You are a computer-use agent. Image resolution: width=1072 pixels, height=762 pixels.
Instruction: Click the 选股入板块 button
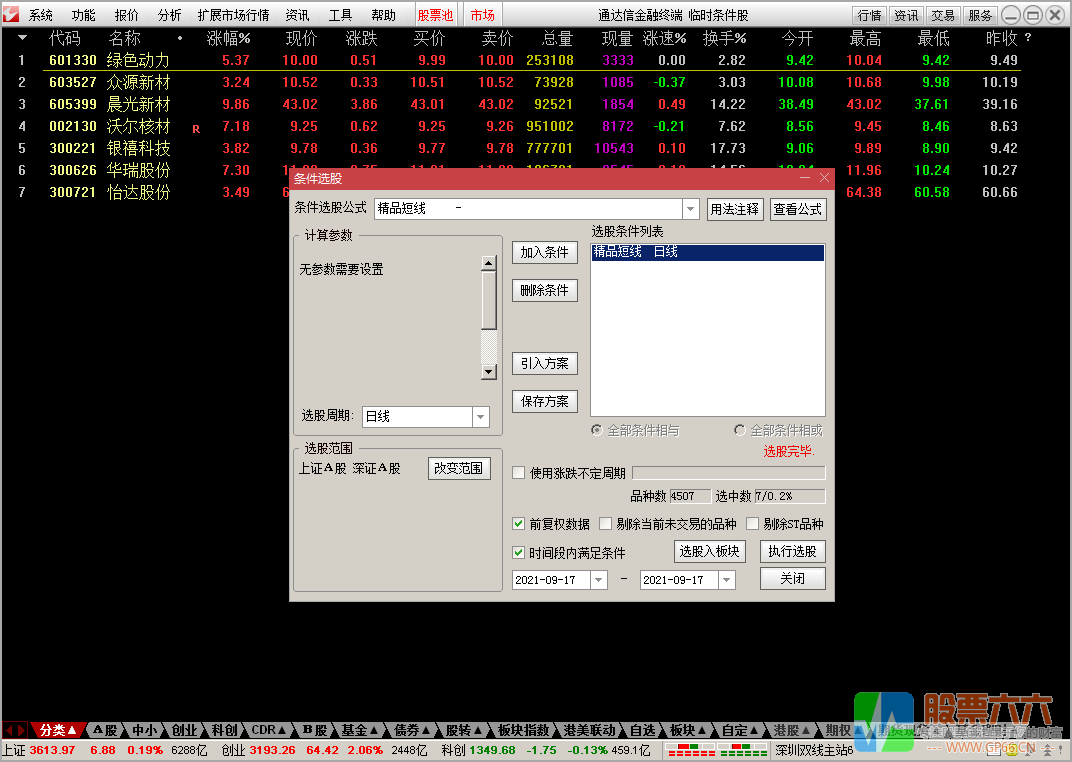coord(709,552)
